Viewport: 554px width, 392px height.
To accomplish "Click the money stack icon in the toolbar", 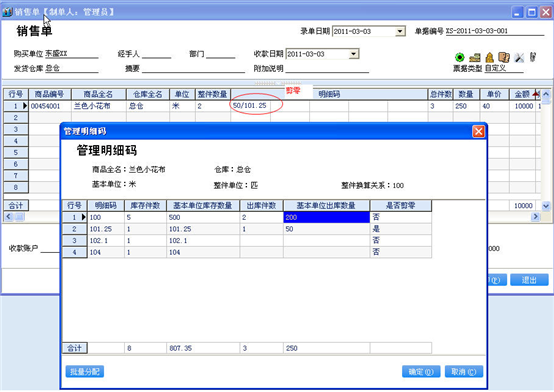I will point(475,57).
